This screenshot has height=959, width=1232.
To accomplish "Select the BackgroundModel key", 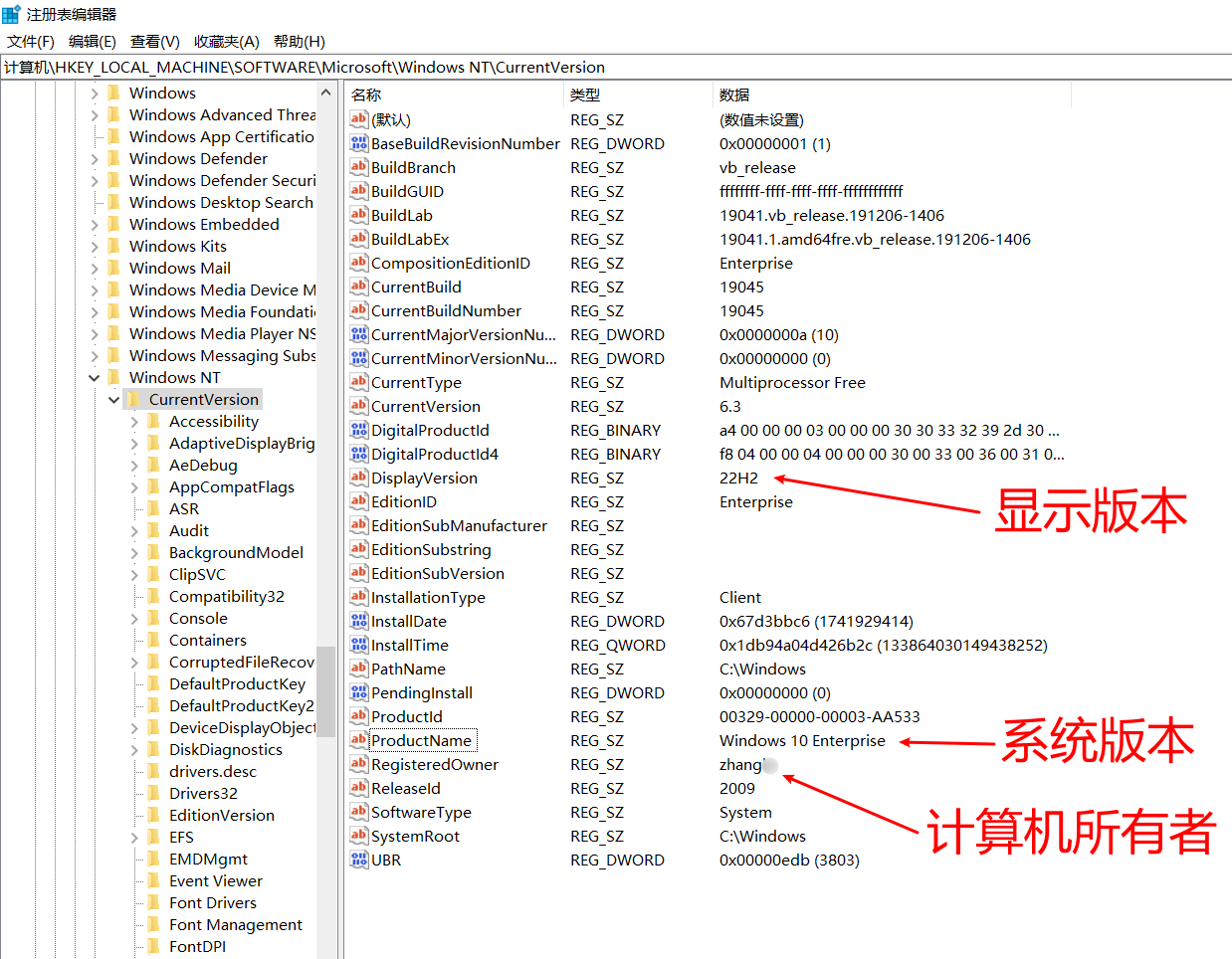I will 236,552.
